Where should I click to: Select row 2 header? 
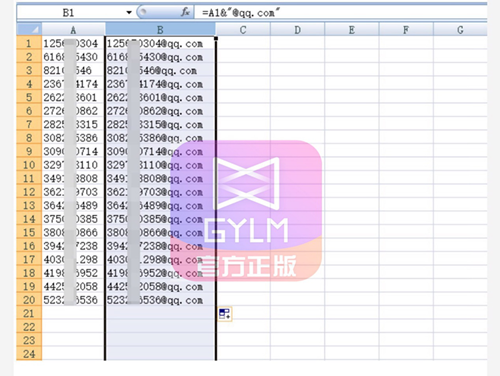pyautogui.click(x=29, y=57)
